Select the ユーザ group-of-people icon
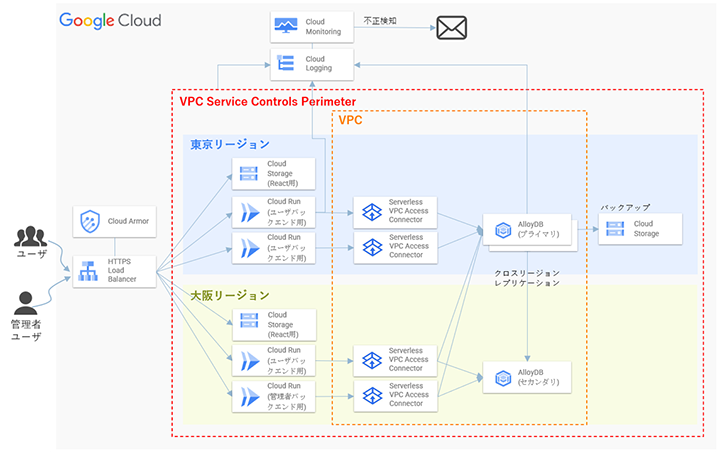The image size is (720, 452). click(x=30, y=236)
